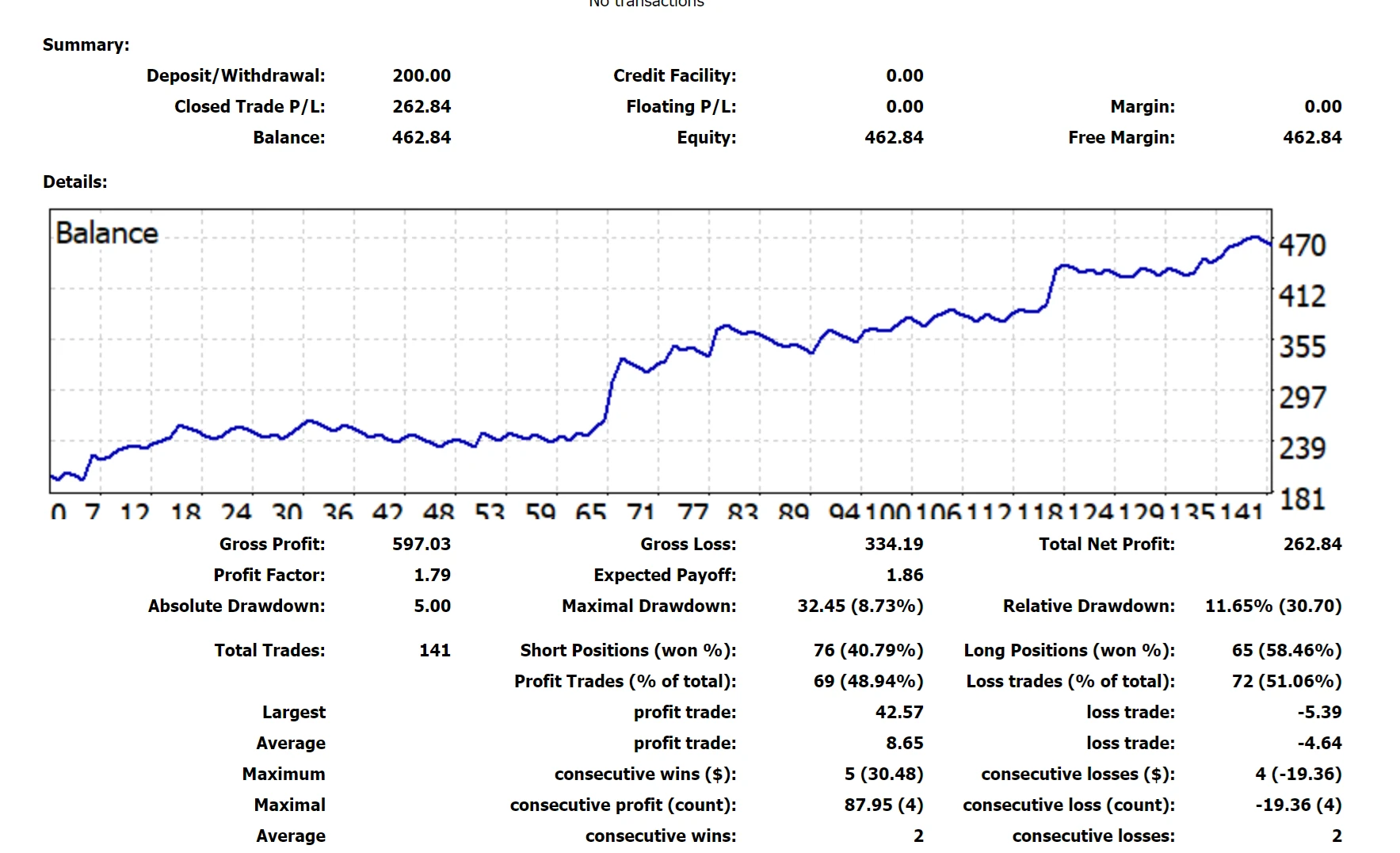Click the Details section heading
Viewport: 1400px width, 853px height.
pyautogui.click(x=74, y=182)
